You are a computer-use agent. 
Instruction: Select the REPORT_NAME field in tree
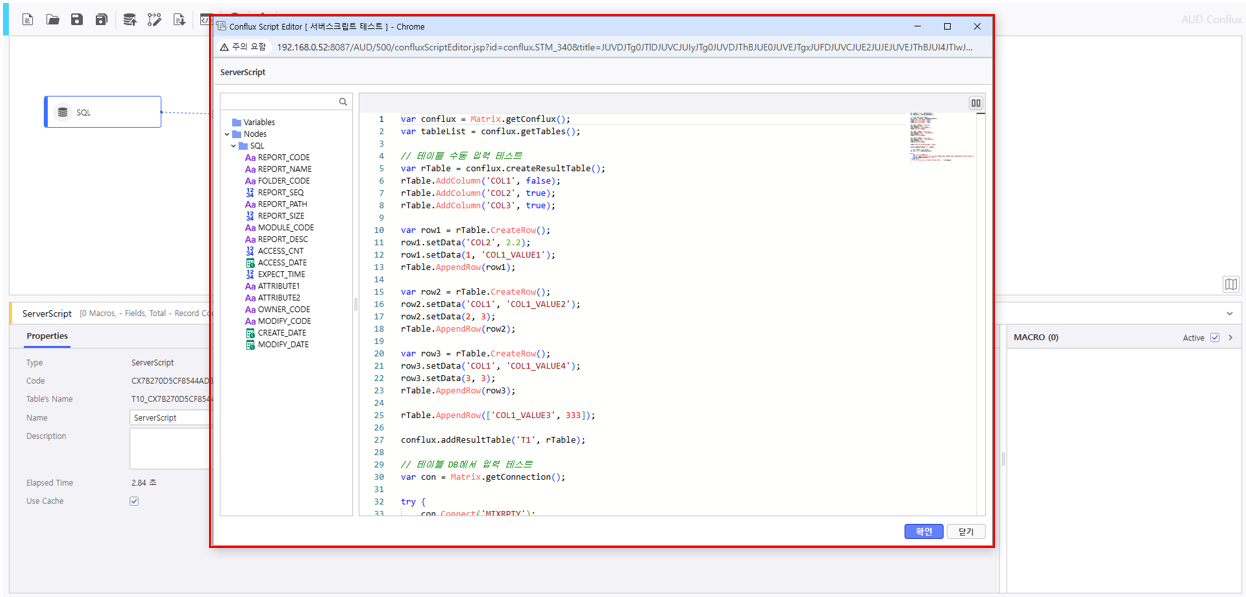(284, 169)
